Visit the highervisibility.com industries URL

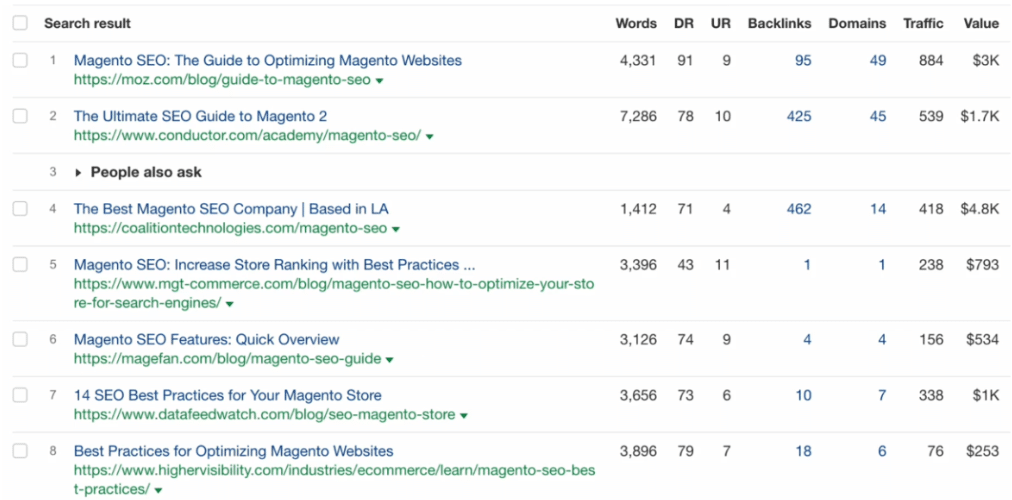[x=334, y=480]
